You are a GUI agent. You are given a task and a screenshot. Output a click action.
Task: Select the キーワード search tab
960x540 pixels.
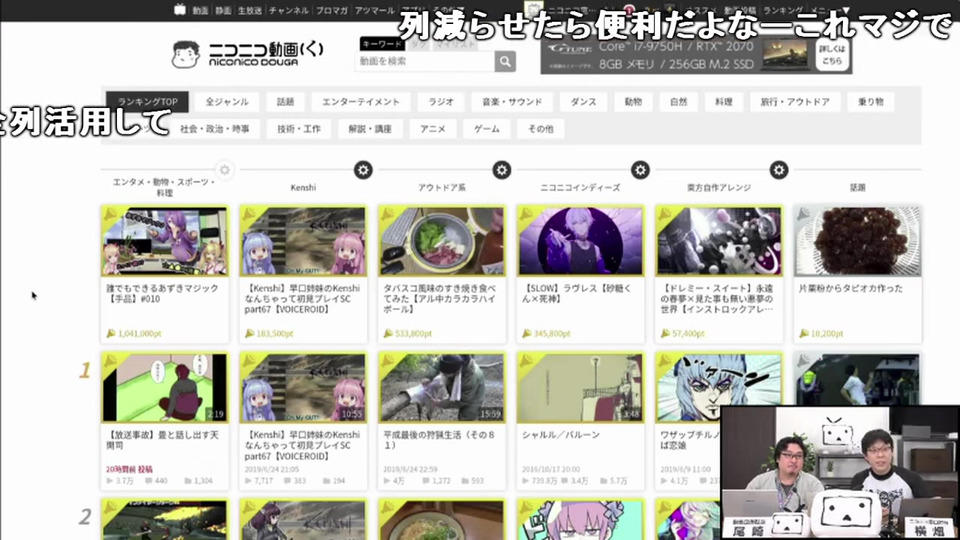(x=381, y=44)
